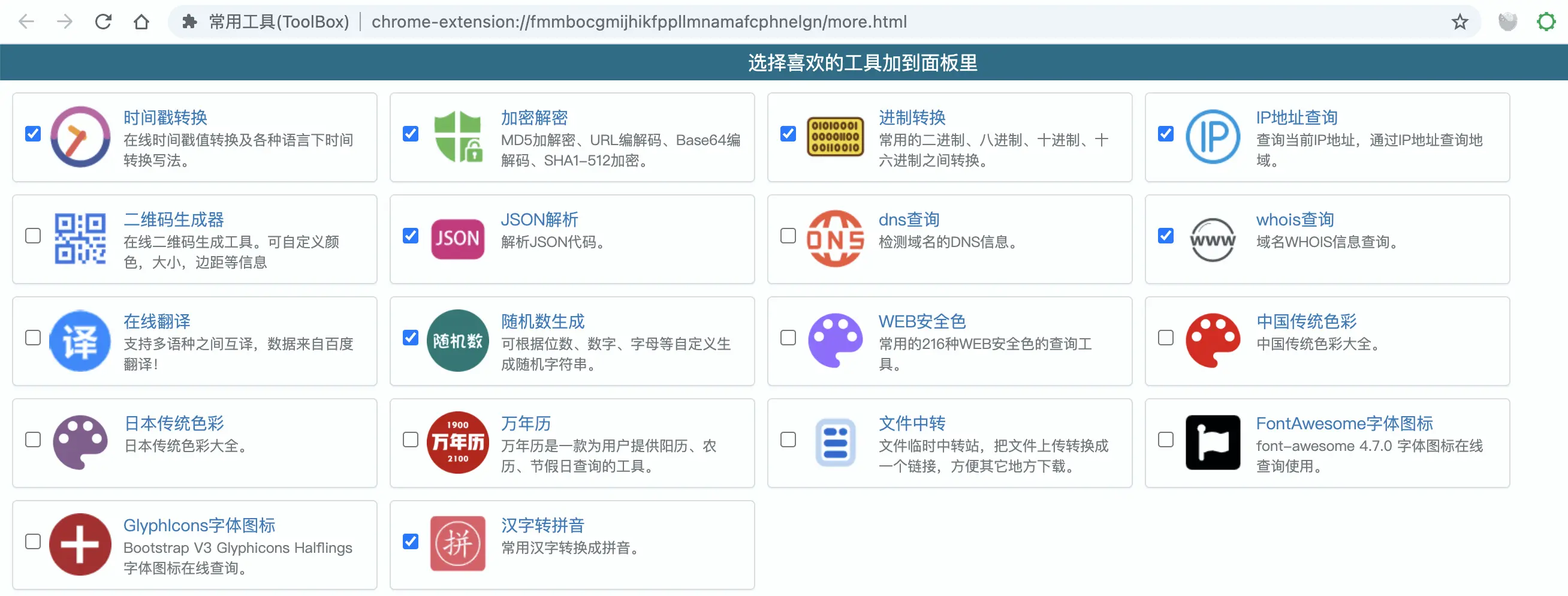Image resolution: width=1568 pixels, height=596 pixels.
Task: Click the pink JSON parser icon
Action: pos(458,239)
